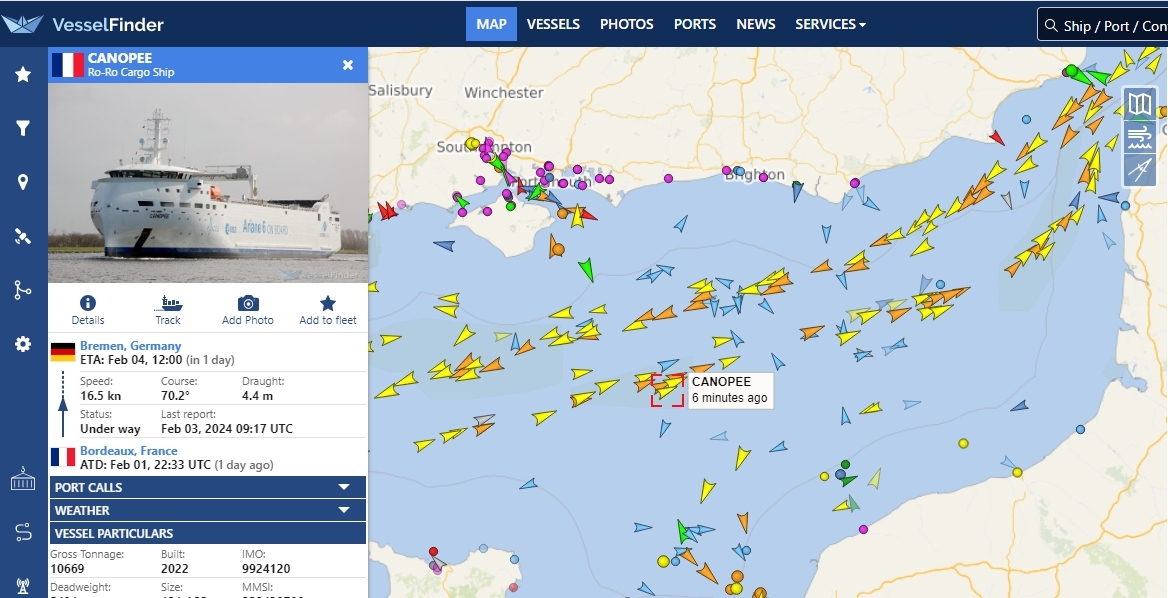This screenshot has height=598, width=1168.
Task: Click the Ship / Port search field
Action: (1102, 25)
